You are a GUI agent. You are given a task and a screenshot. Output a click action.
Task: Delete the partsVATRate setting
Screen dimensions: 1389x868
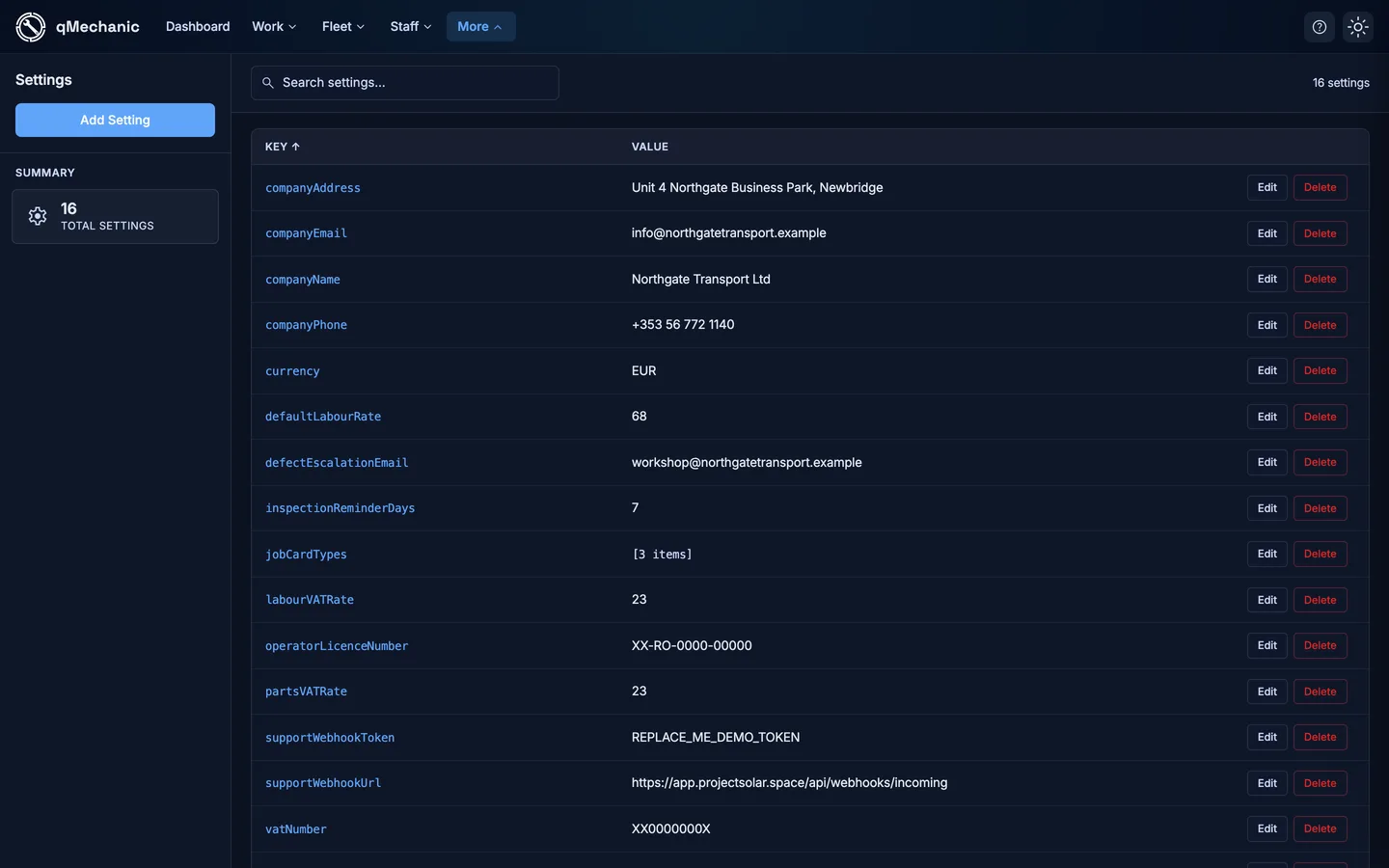pyautogui.click(x=1321, y=692)
